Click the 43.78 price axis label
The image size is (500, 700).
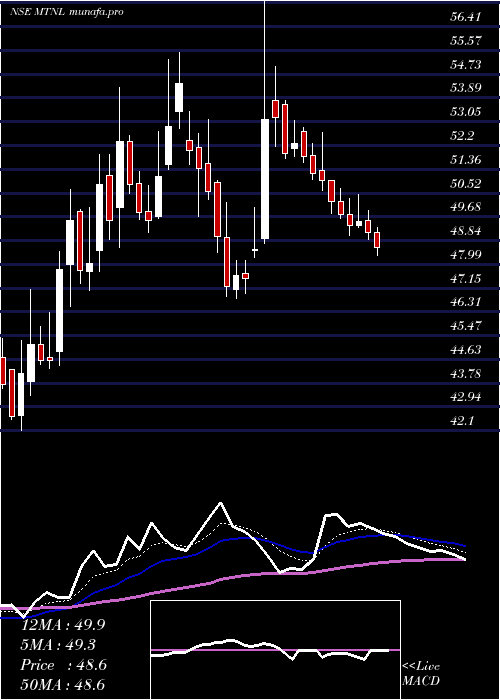(466, 374)
